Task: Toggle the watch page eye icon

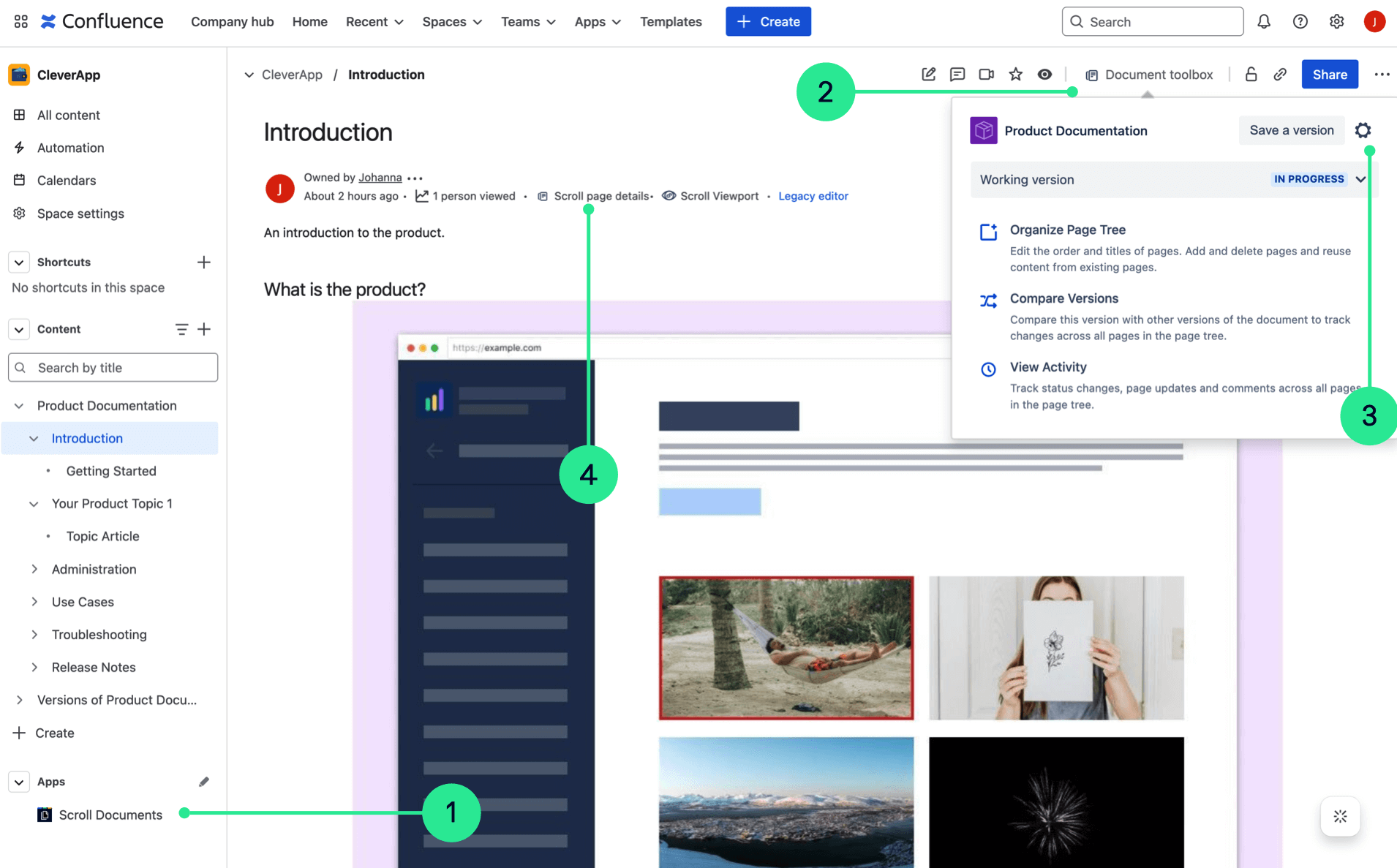Action: (1044, 75)
